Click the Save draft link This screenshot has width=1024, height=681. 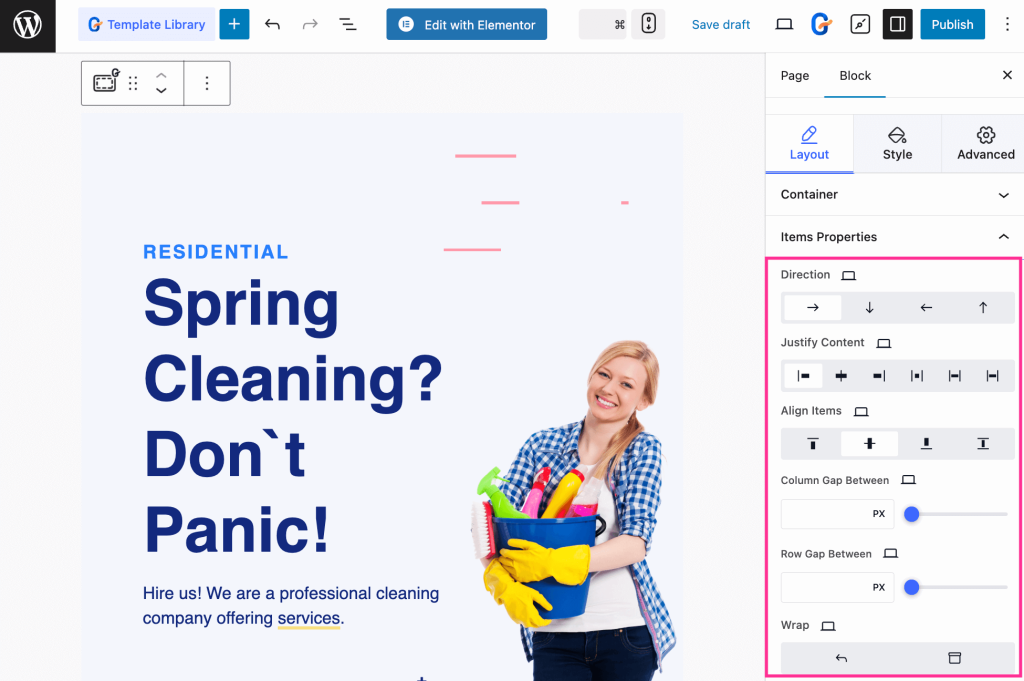tap(721, 24)
